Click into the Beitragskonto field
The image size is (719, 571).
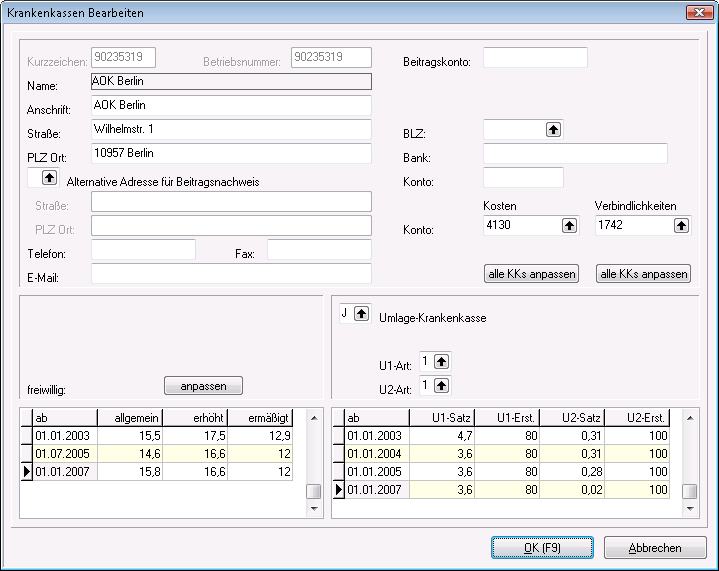535,58
